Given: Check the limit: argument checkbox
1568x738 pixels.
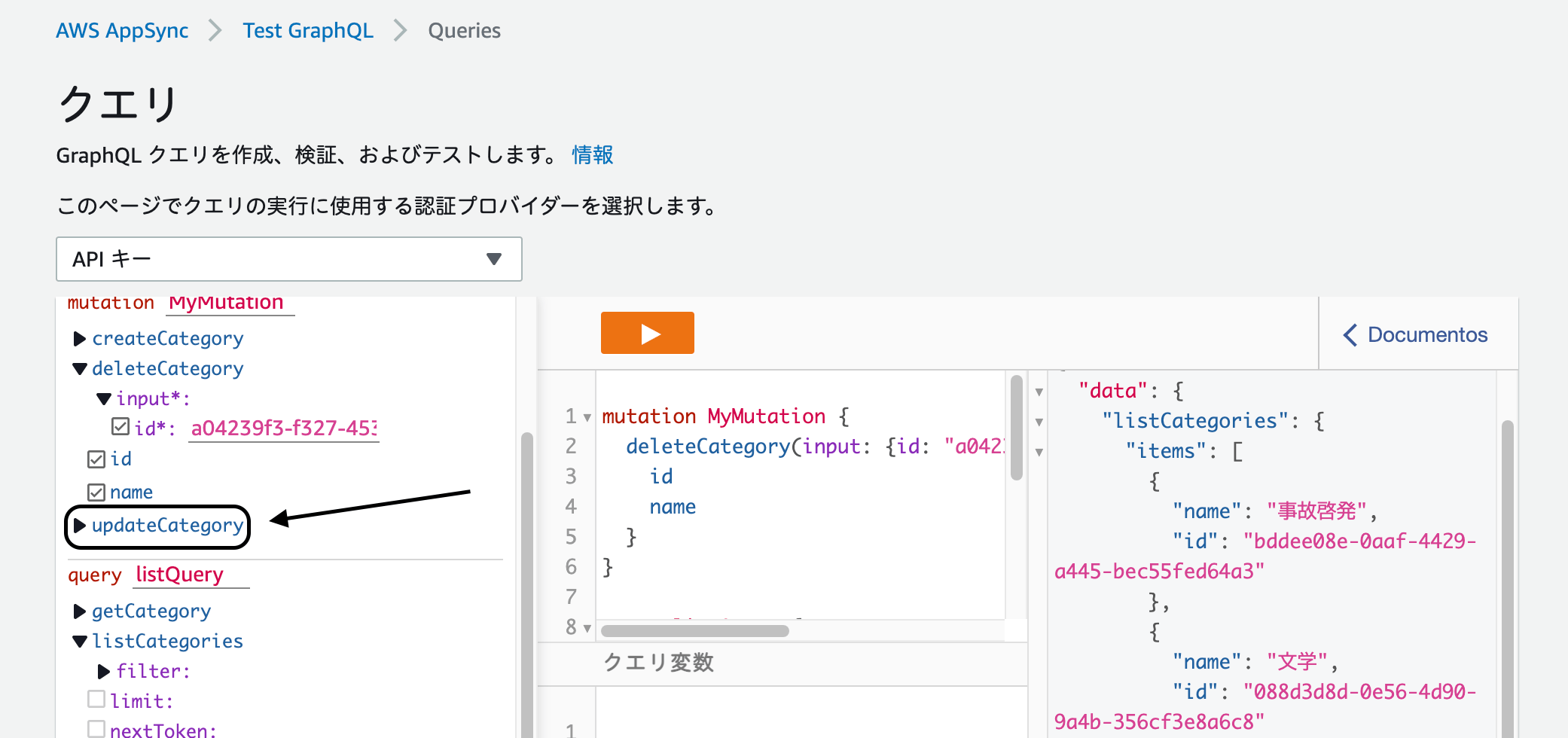Looking at the screenshot, I should pyautogui.click(x=96, y=700).
